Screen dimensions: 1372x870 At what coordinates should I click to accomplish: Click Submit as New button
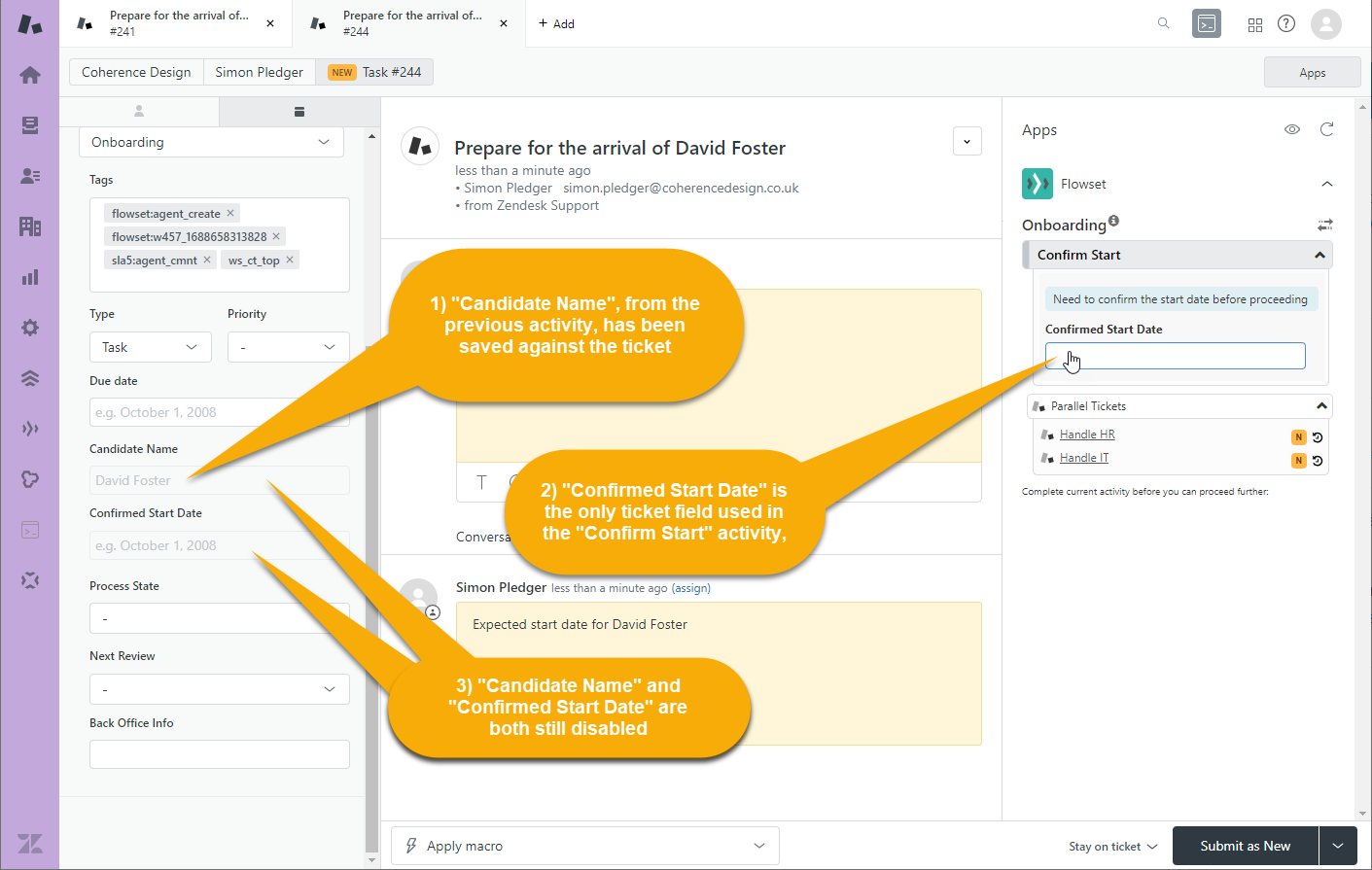tap(1245, 846)
